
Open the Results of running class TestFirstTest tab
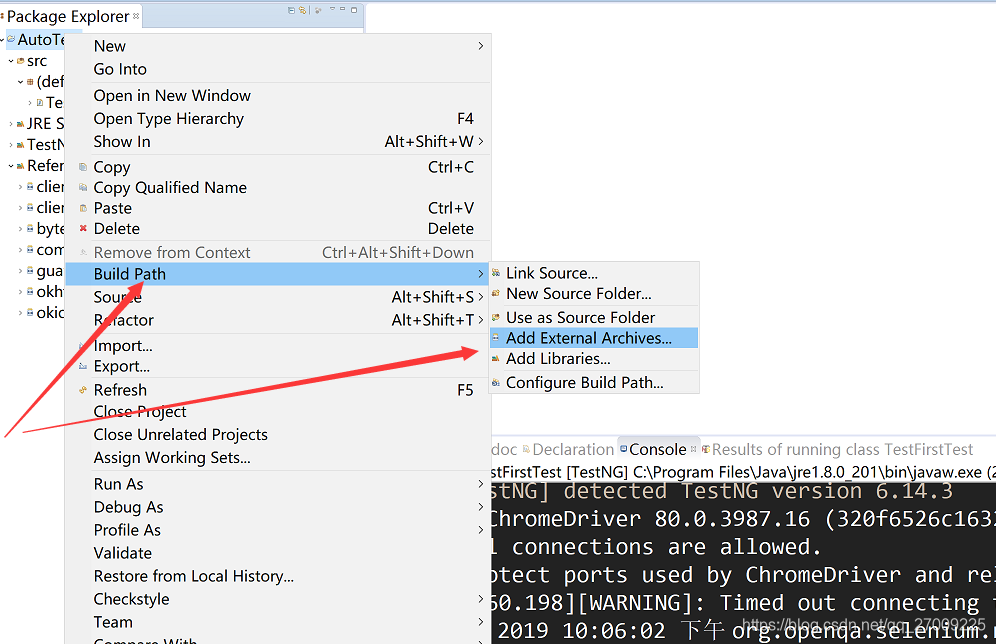pos(837,449)
